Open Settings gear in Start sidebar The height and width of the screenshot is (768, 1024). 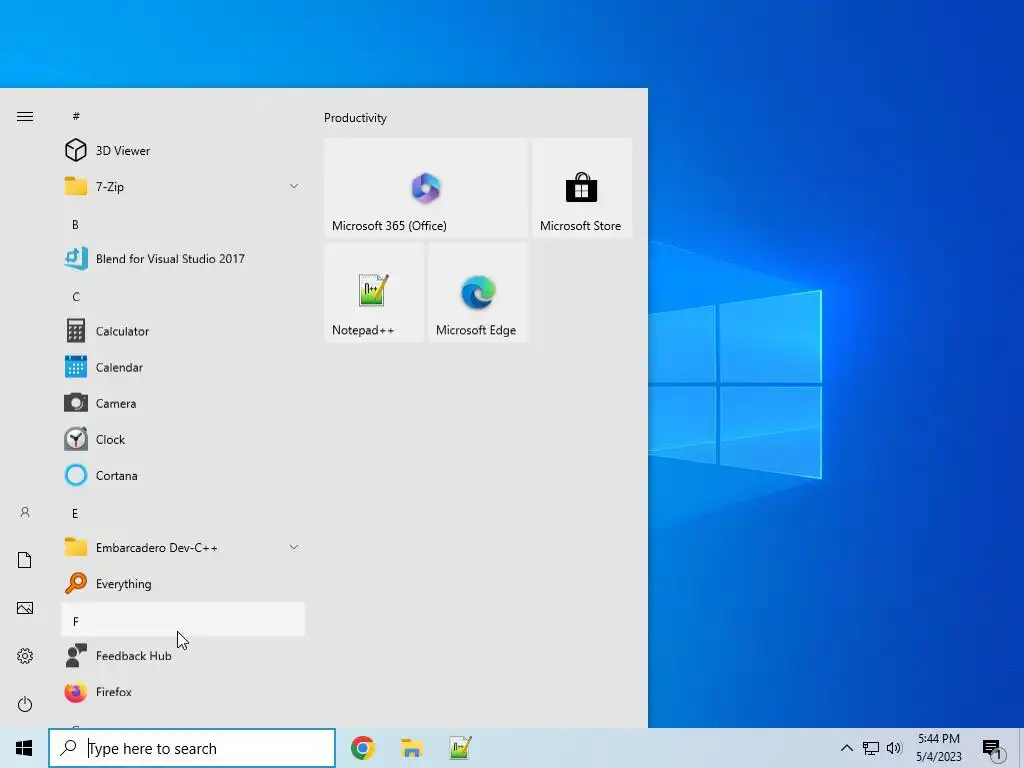[25, 656]
